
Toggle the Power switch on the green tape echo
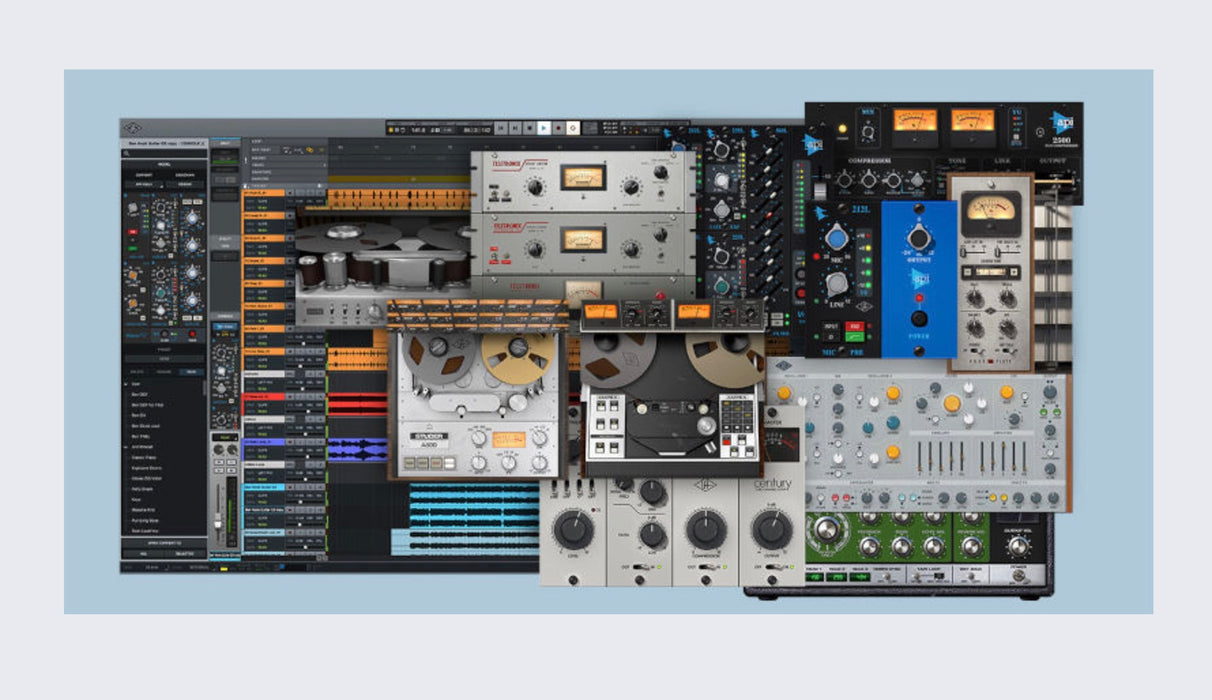coord(1019,576)
